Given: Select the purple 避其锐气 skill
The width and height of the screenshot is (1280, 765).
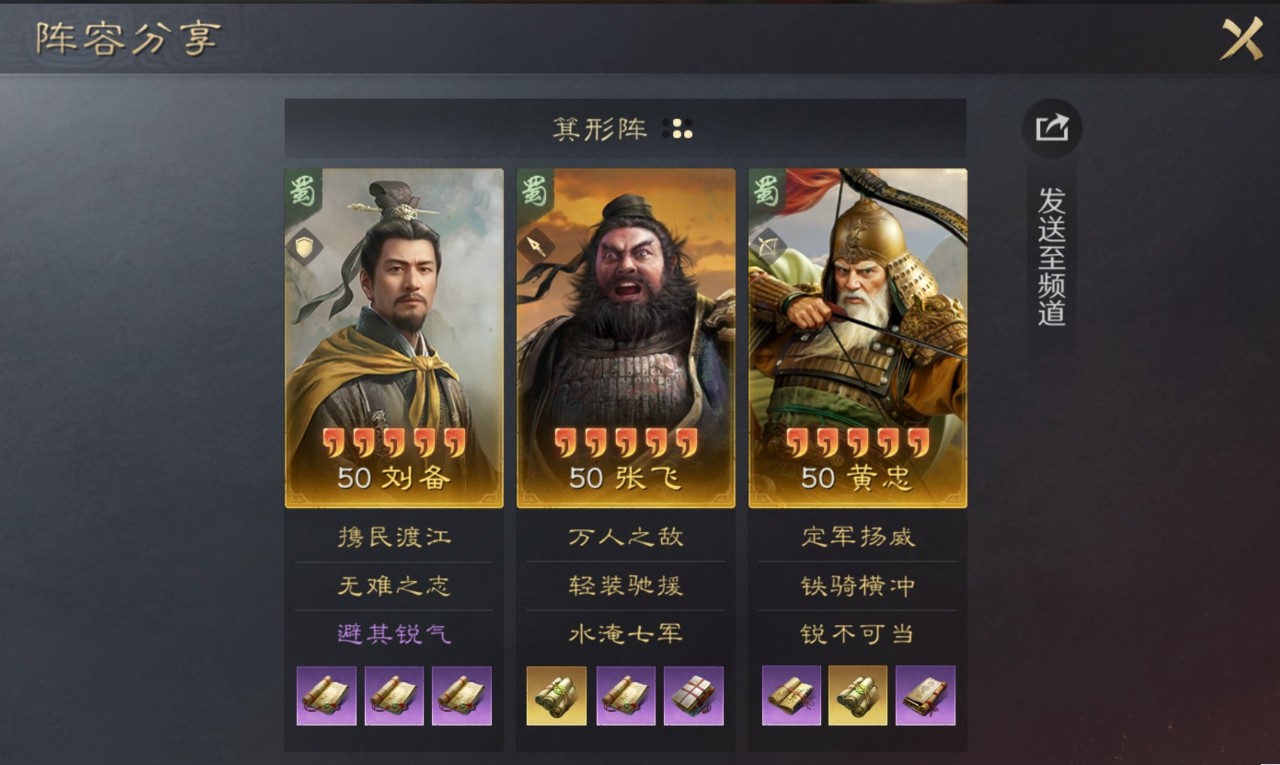Looking at the screenshot, I should click(394, 634).
